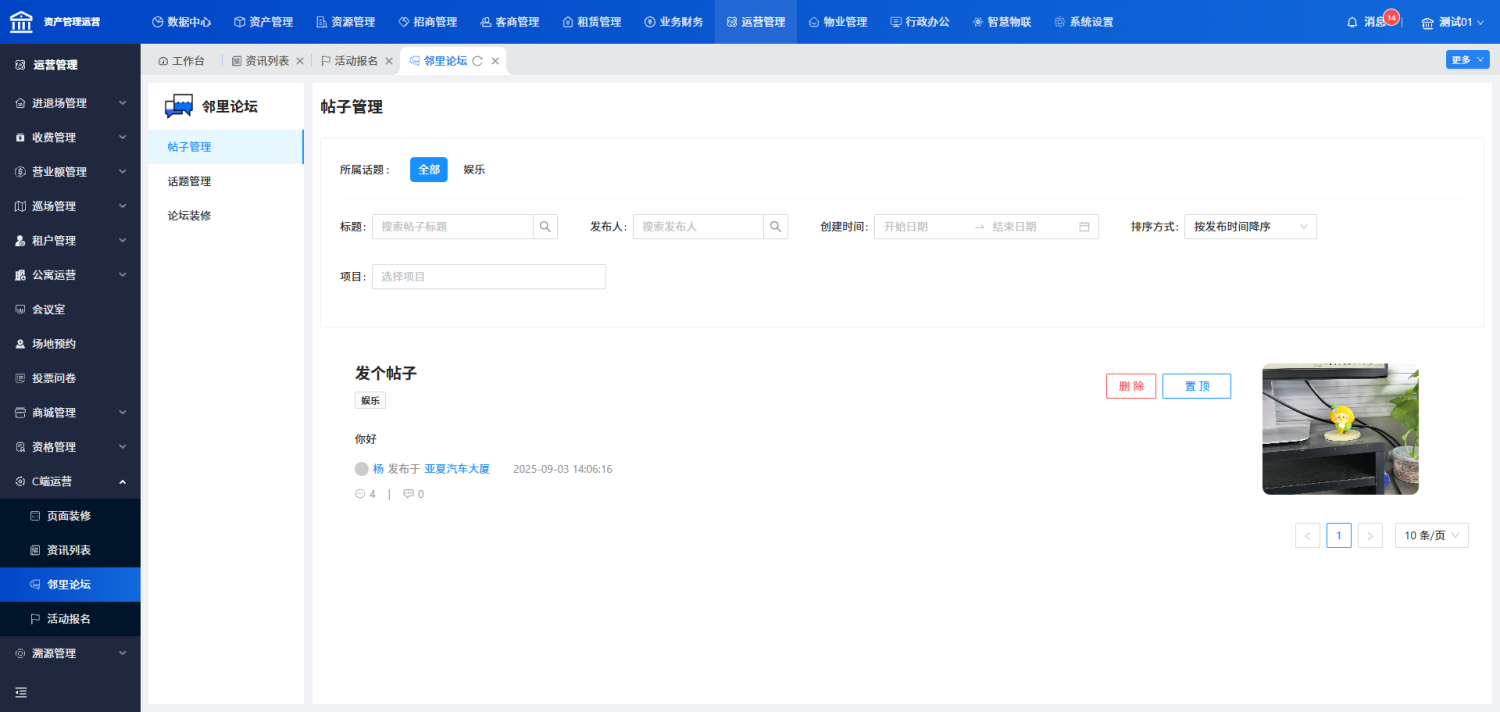Click the publisher search magnifier icon
Screen dimensions: 1500x712
[x=776, y=227]
